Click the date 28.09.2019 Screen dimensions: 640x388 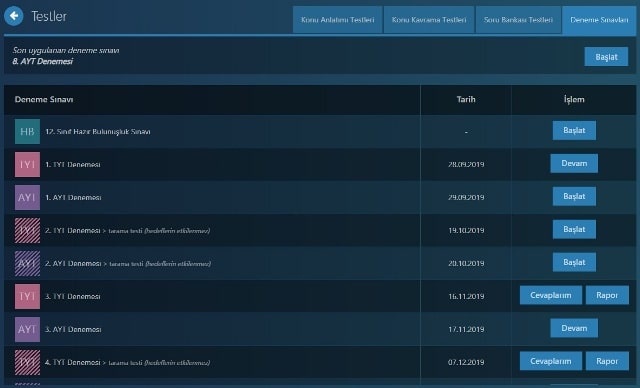466,164
